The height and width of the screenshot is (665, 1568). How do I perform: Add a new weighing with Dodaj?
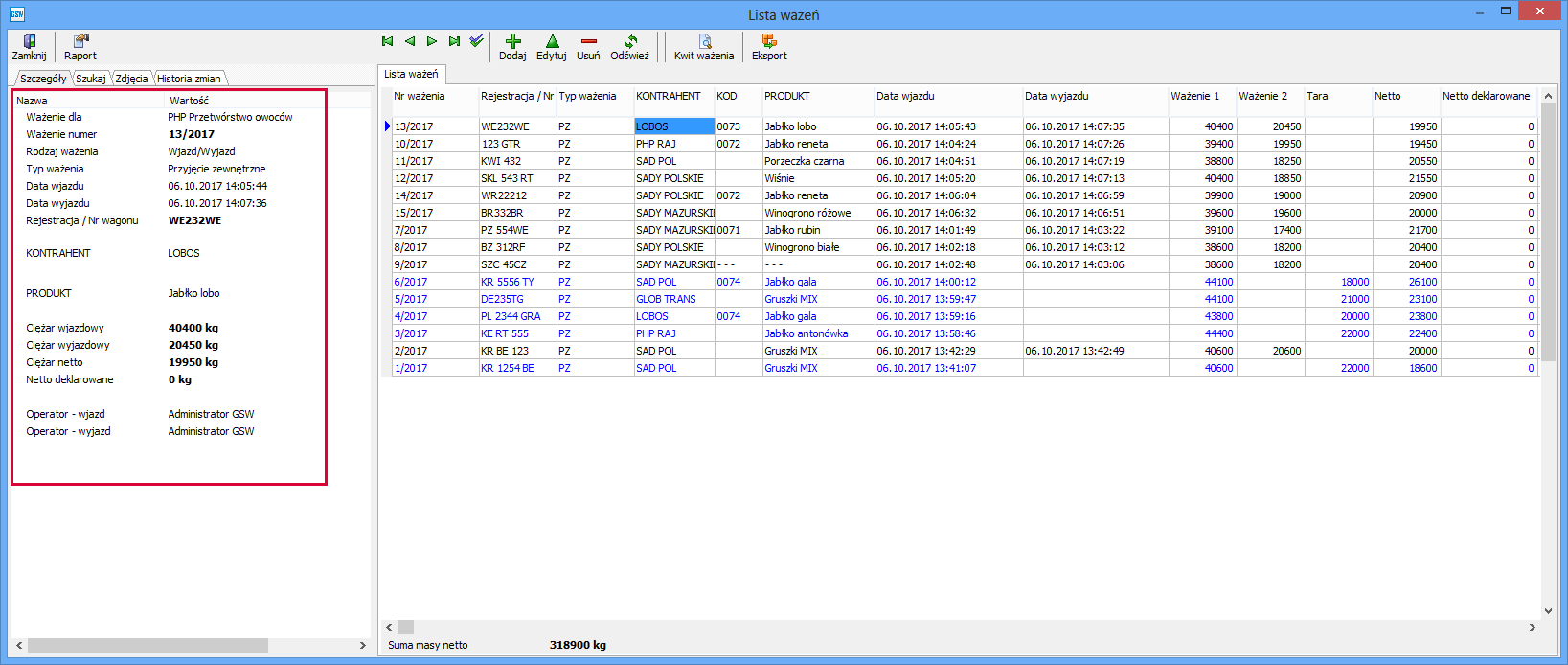pyautogui.click(x=512, y=42)
